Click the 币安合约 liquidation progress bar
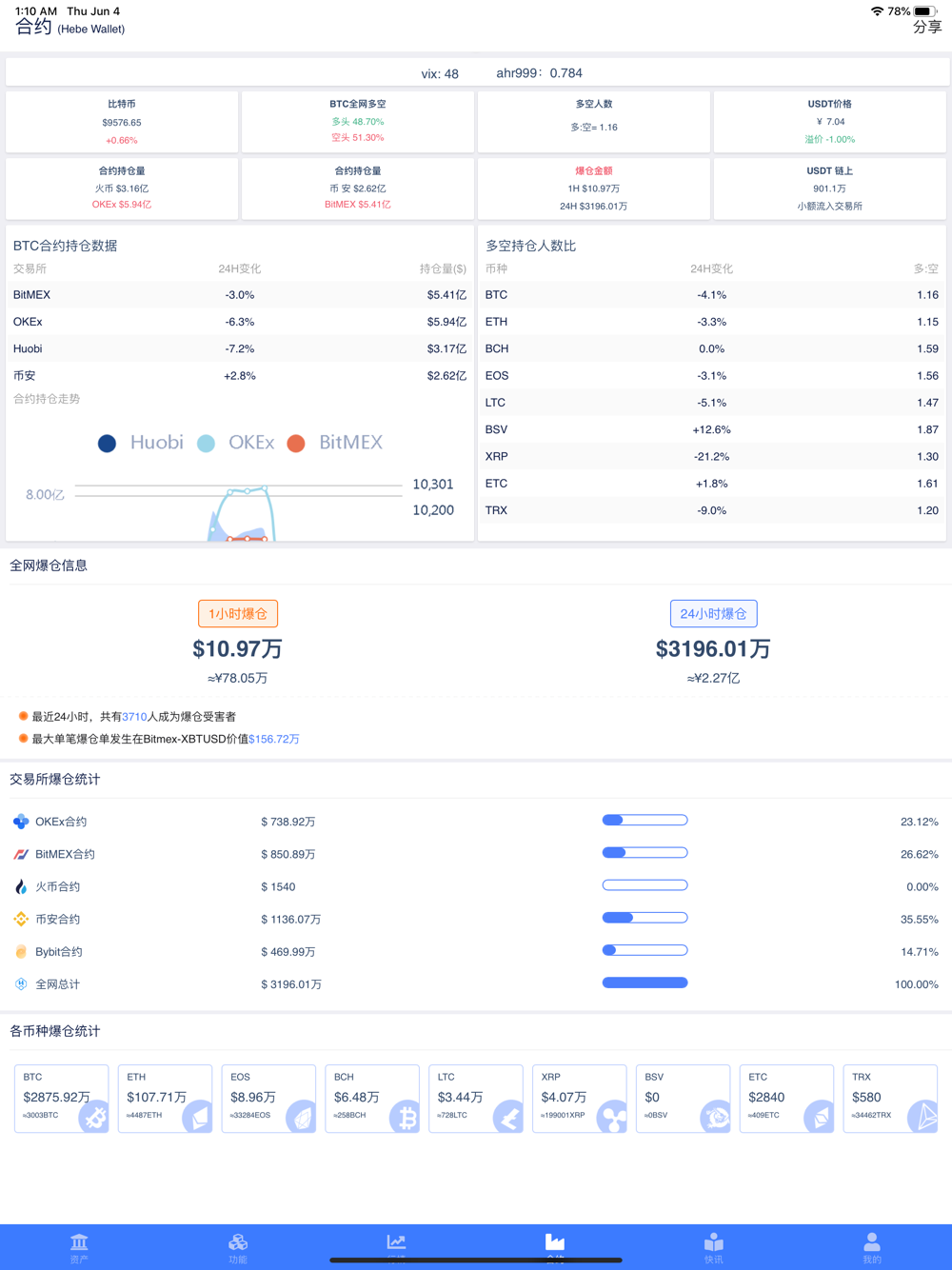This screenshot has height=1270, width=952. click(x=645, y=918)
